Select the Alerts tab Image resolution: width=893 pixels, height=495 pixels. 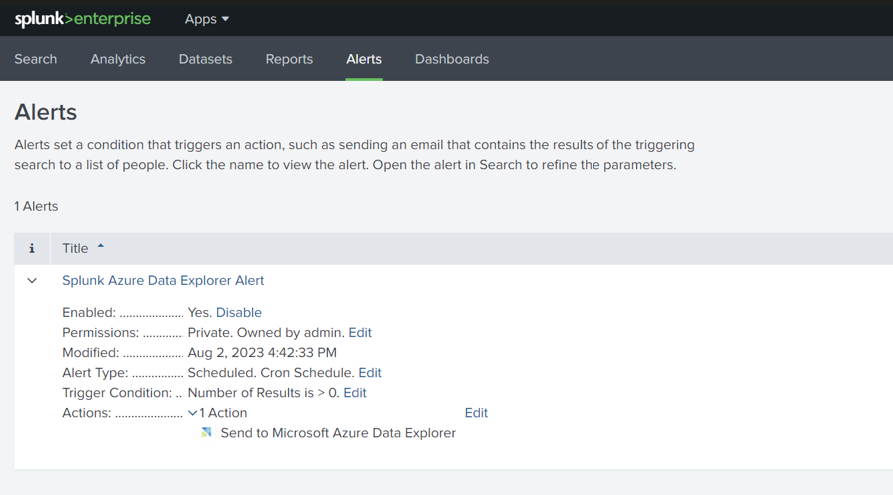tap(364, 59)
